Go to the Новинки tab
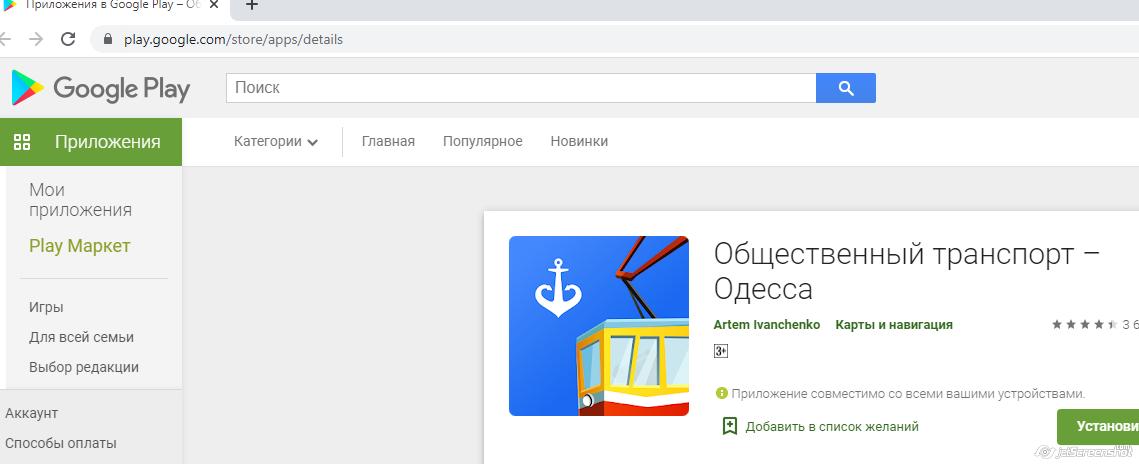This screenshot has width=1139, height=464. 579,142
